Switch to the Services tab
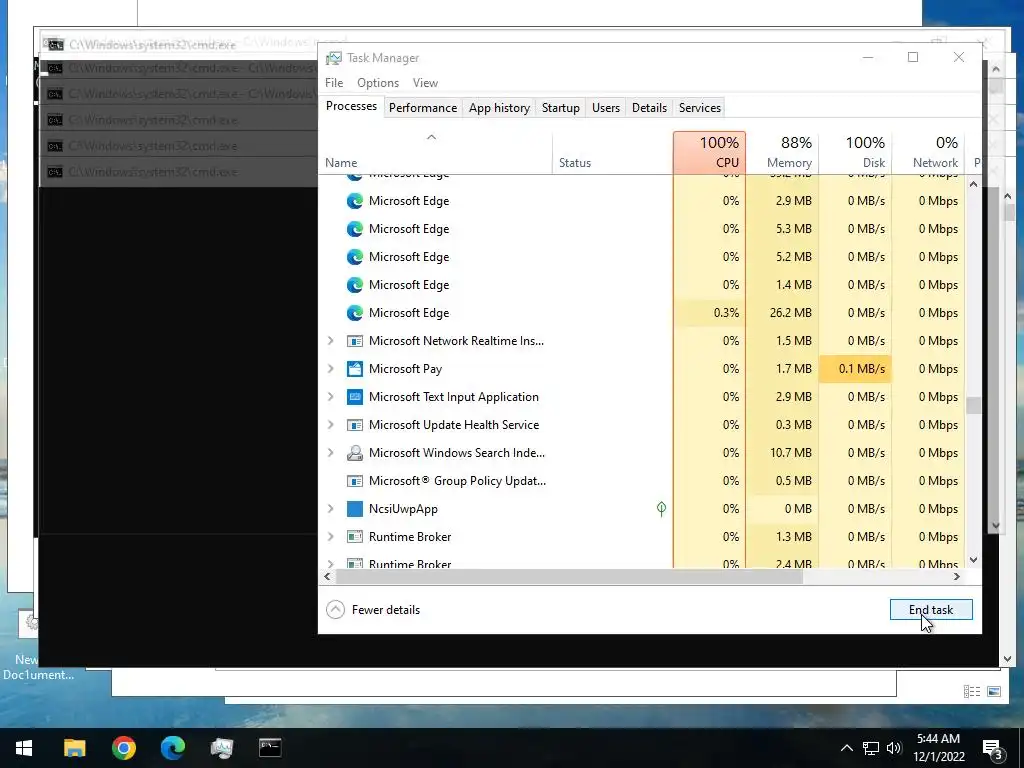The image size is (1024, 768). (x=699, y=108)
